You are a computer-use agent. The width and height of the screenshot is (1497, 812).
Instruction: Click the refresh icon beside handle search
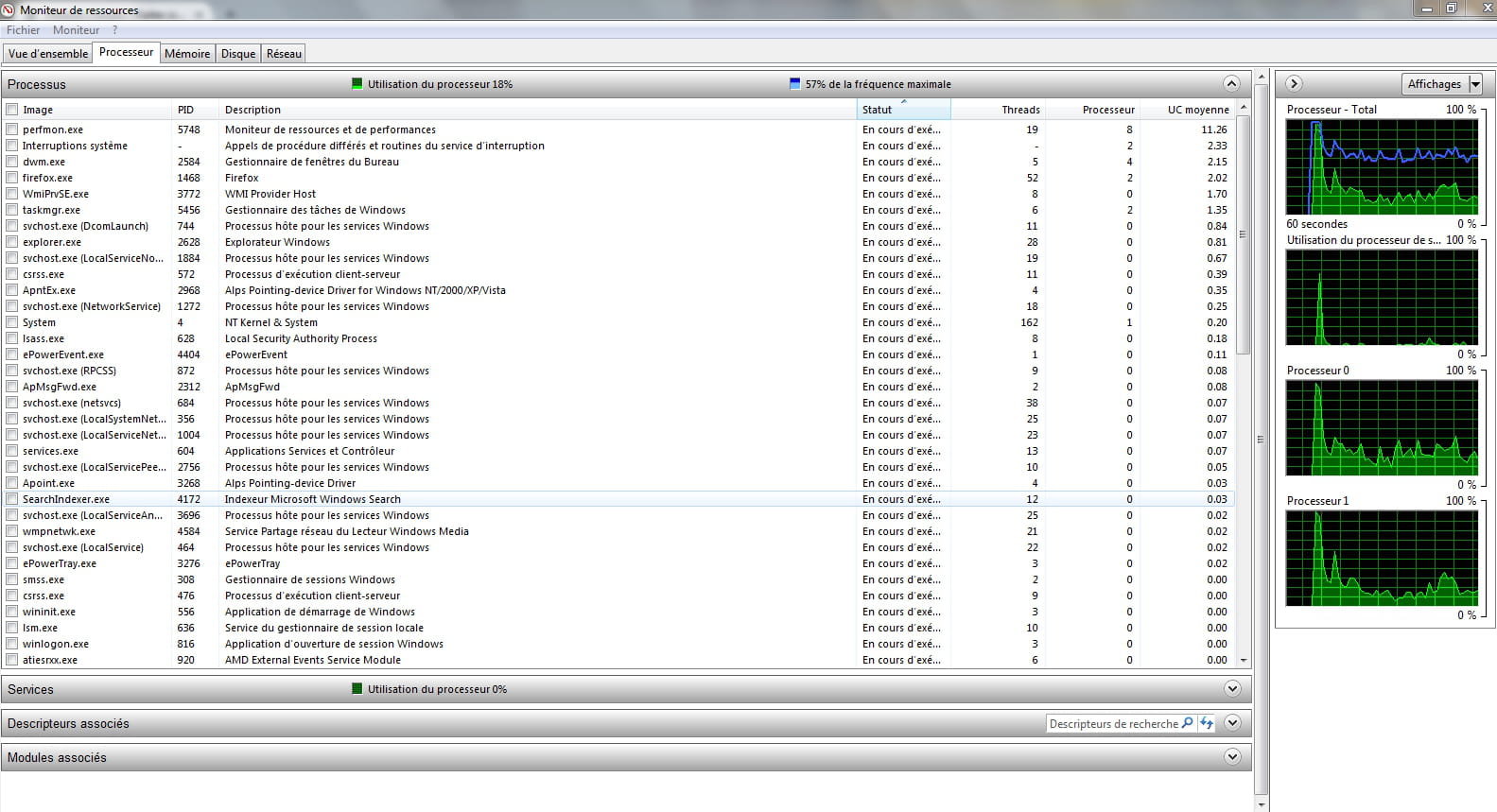tap(1207, 723)
